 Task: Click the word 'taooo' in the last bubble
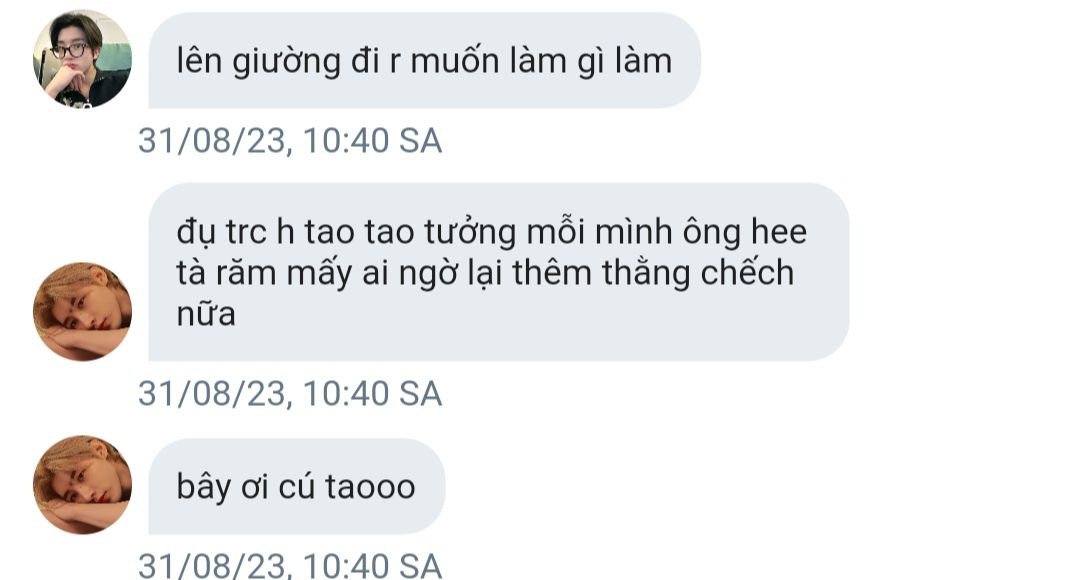pyautogui.click(x=370, y=487)
